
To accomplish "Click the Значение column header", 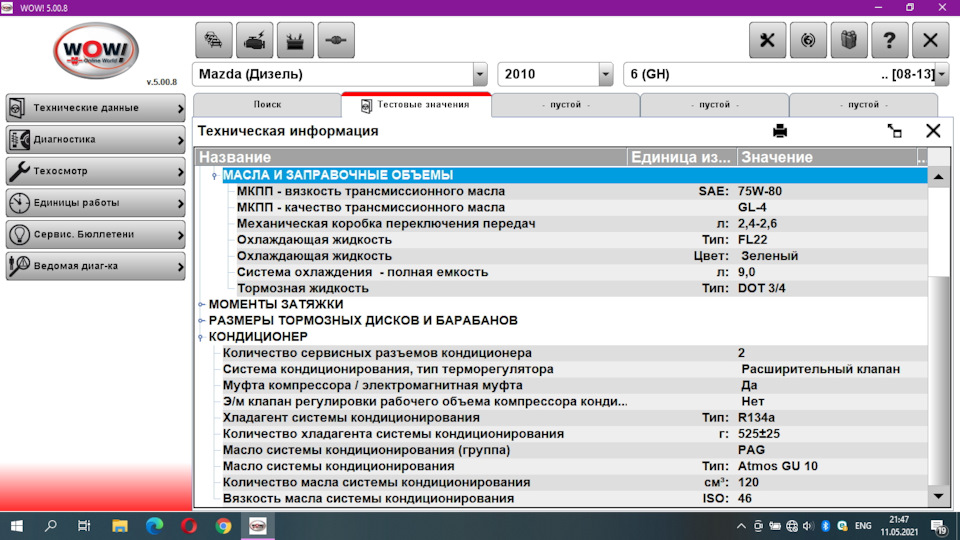I will 827,157.
